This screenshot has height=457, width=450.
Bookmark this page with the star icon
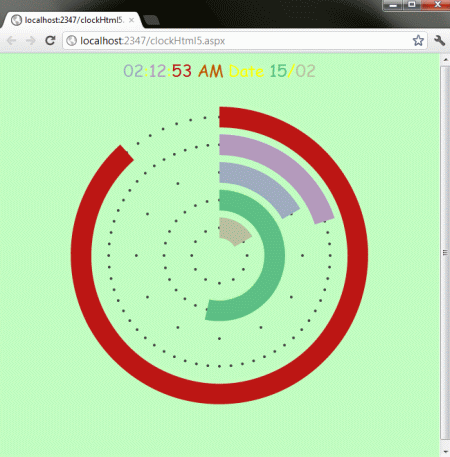[418, 41]
